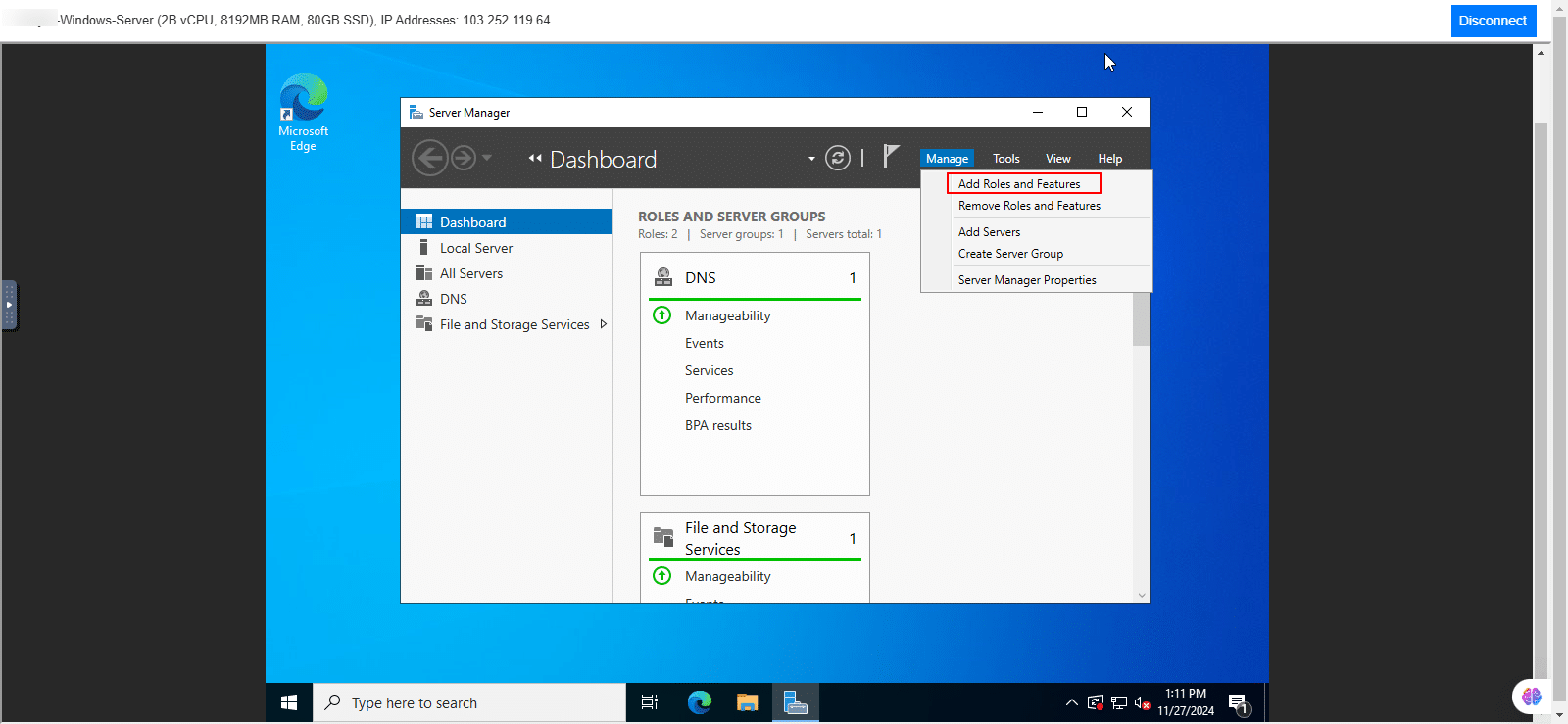Select Add Roles and Features

click(1019, 184)
